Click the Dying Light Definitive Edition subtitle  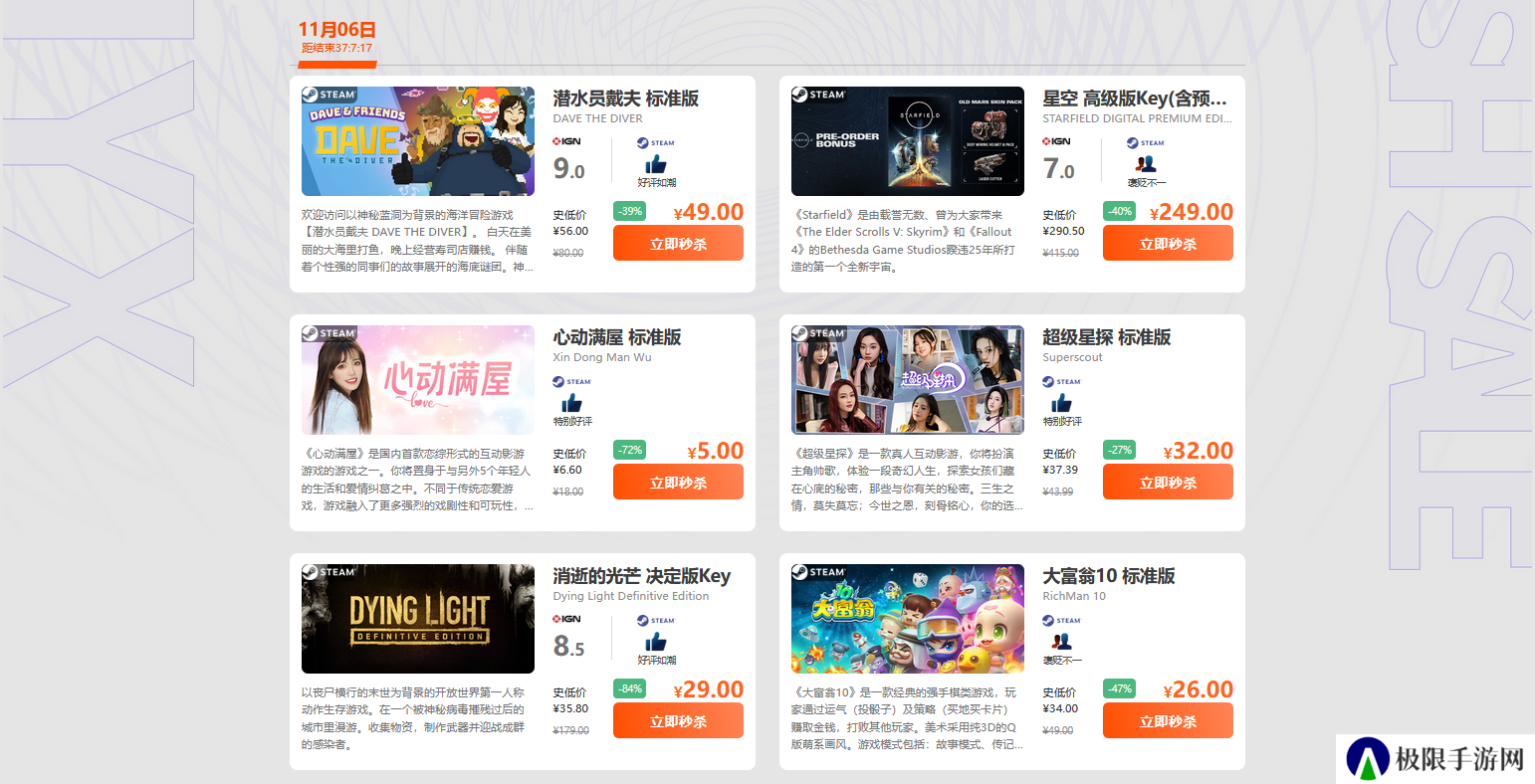click(631, 596)
